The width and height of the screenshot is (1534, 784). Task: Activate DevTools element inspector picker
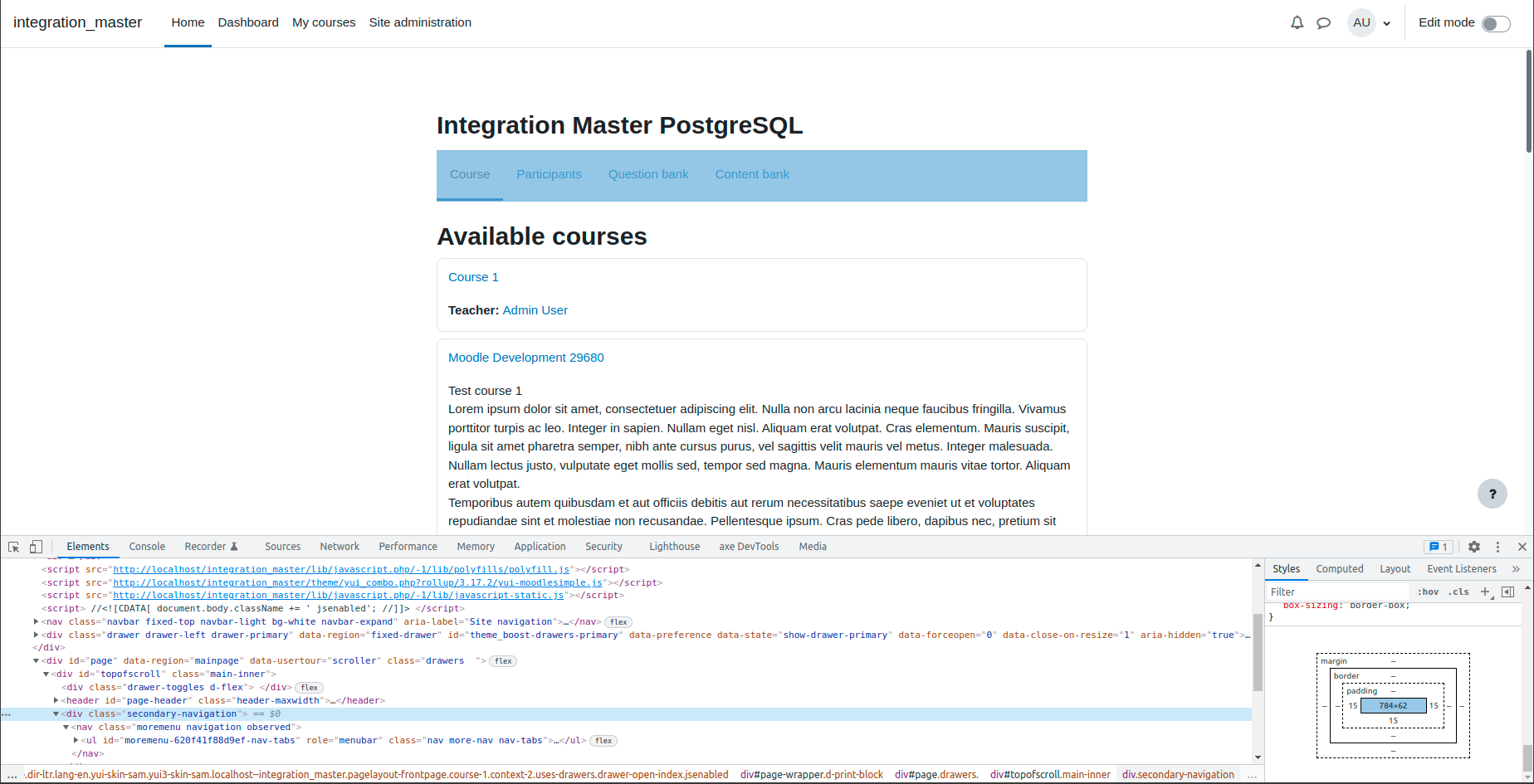[14, 547]
